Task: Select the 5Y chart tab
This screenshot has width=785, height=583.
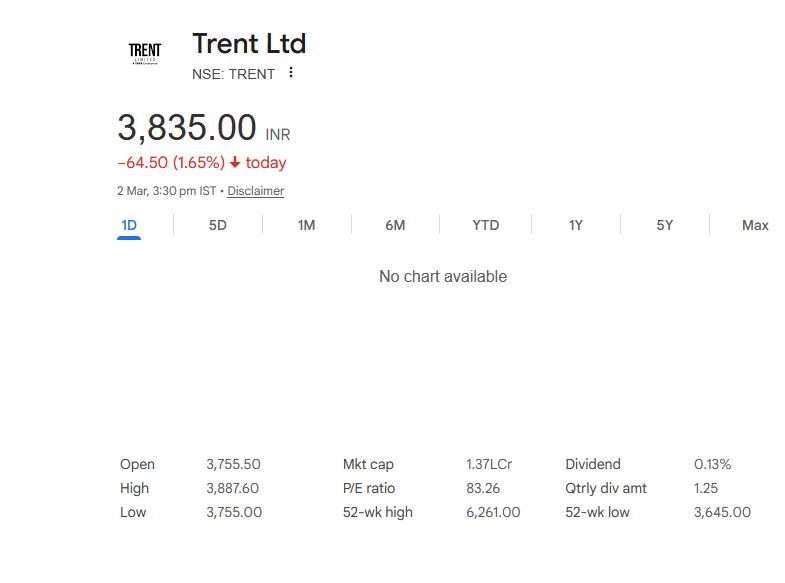Action: (x=665, y=225)
